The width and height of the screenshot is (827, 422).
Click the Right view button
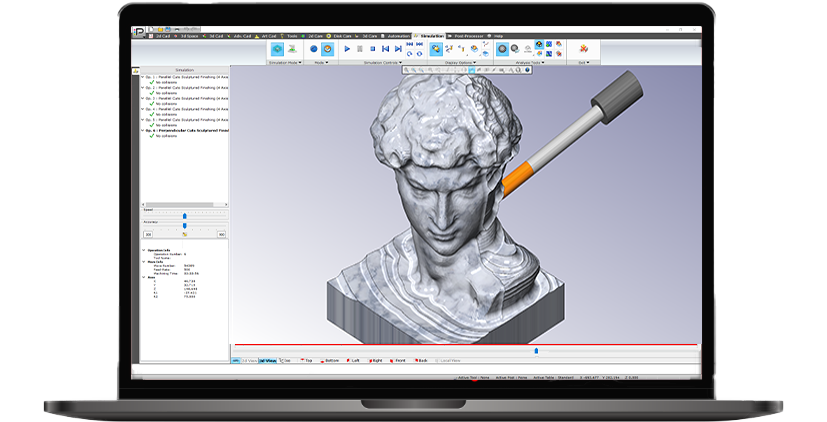377,360
